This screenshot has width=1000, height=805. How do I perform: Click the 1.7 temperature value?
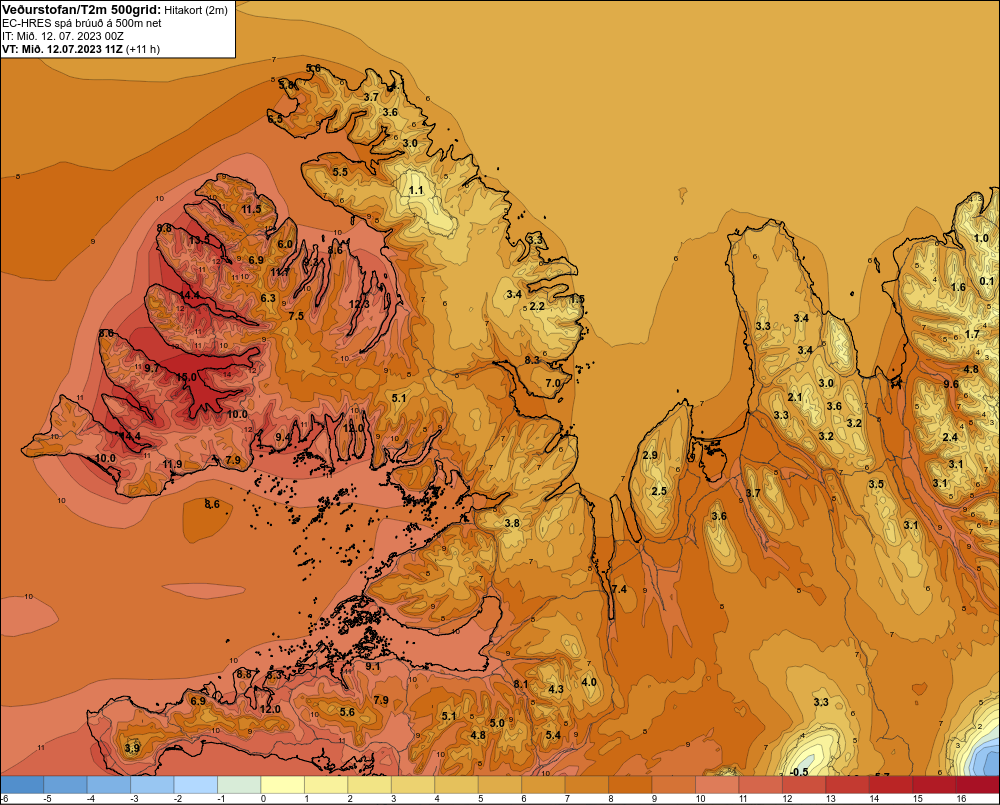click(x=972, y=334)
